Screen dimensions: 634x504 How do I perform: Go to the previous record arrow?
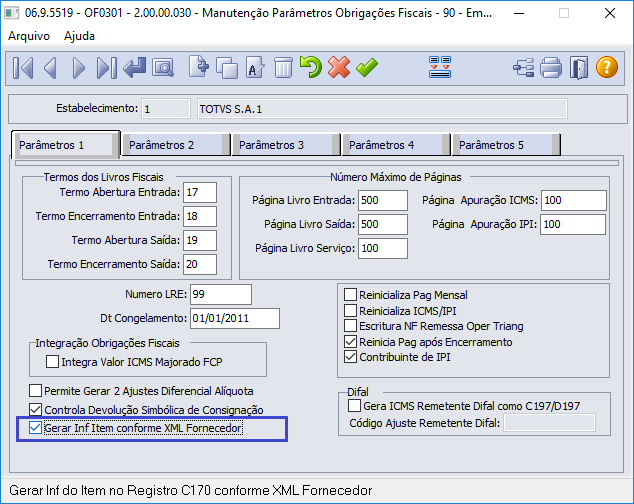click(51, 68)
